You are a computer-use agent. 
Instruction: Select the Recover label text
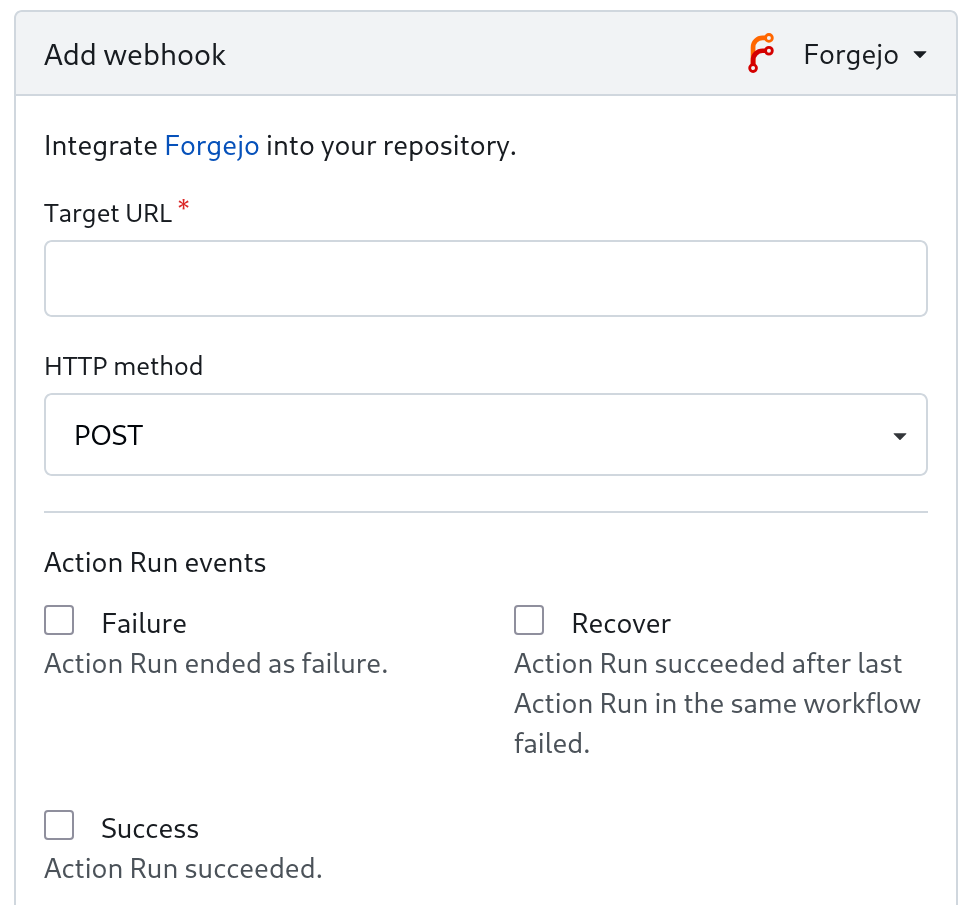pos(621,624)
